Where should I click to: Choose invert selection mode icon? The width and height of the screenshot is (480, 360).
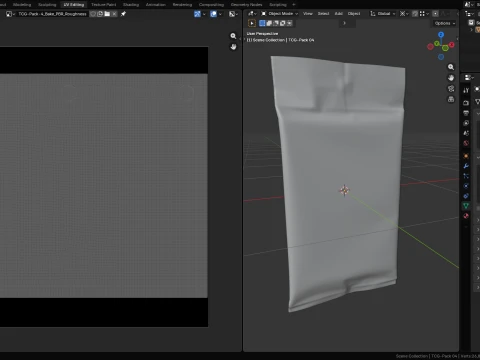(x=283, y=23)
